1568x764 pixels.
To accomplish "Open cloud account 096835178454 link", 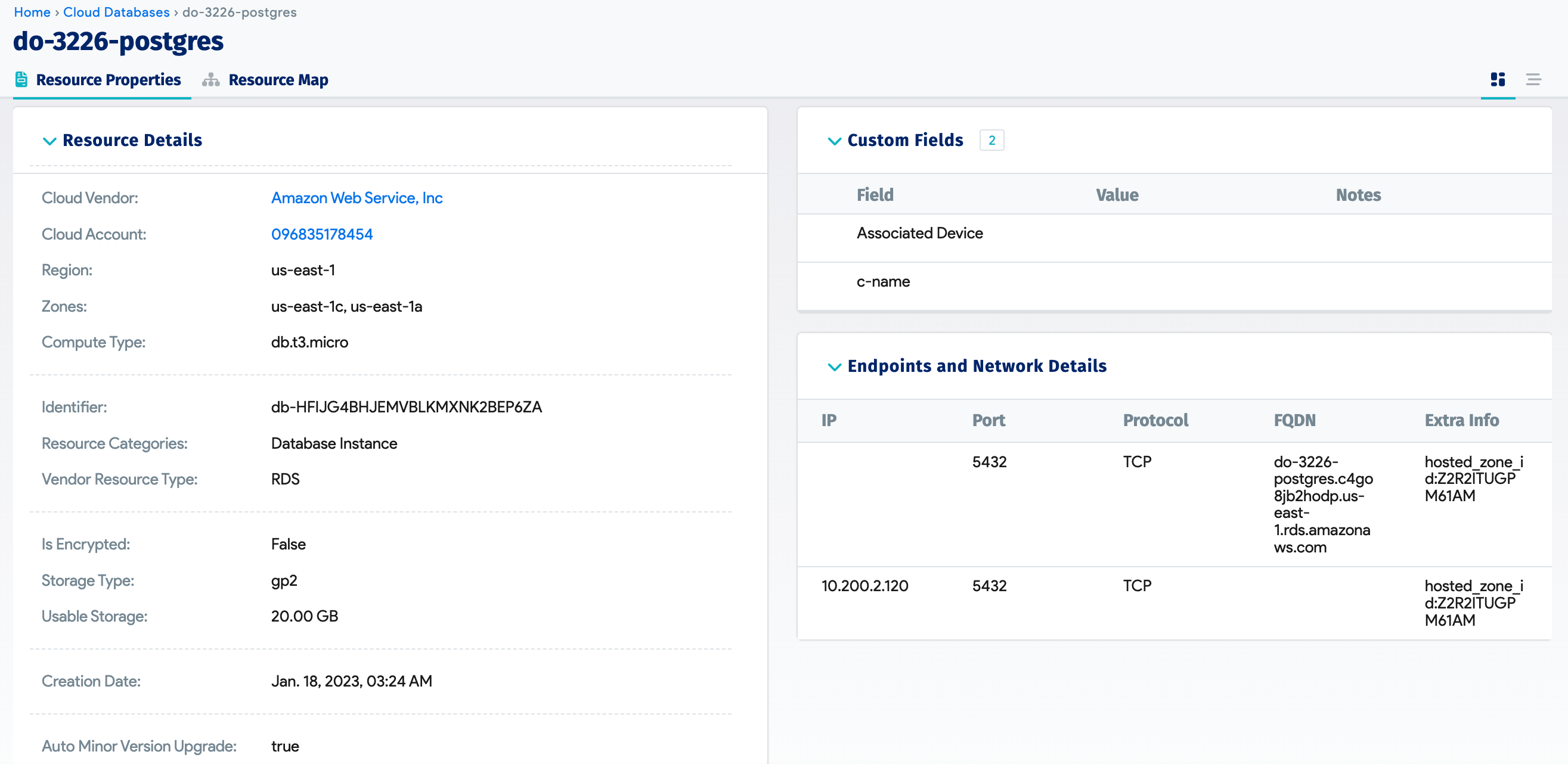I will pyautogui.click(x=321, y=234).
